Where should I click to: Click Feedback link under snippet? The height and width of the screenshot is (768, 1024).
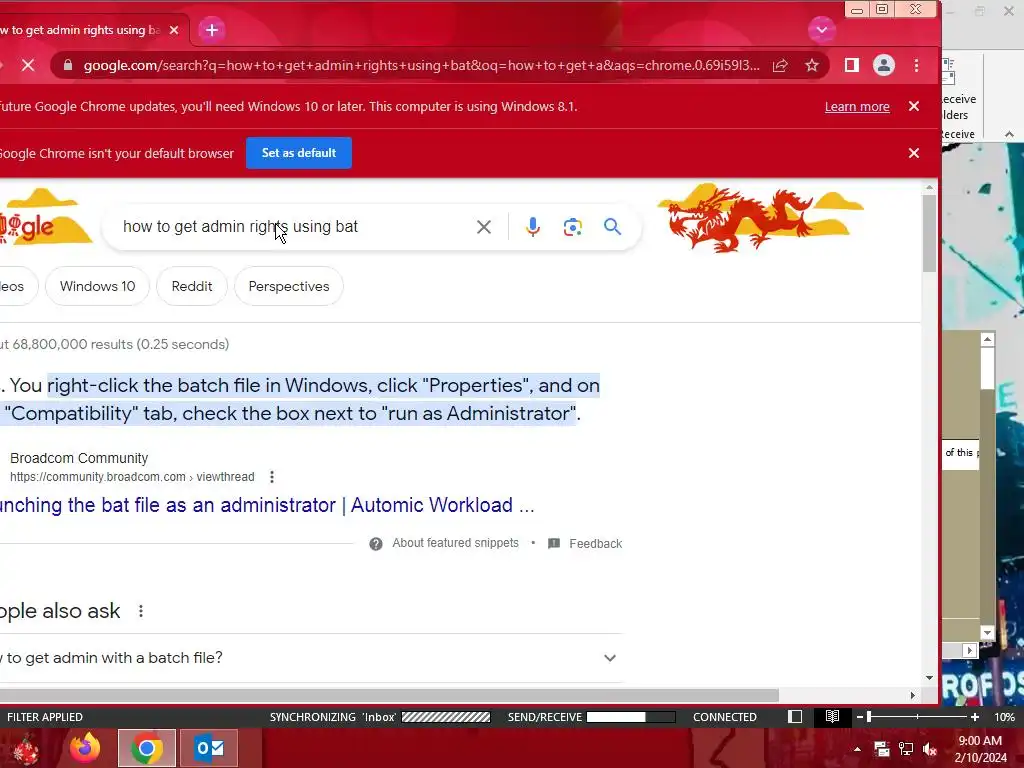coord(596,543)
